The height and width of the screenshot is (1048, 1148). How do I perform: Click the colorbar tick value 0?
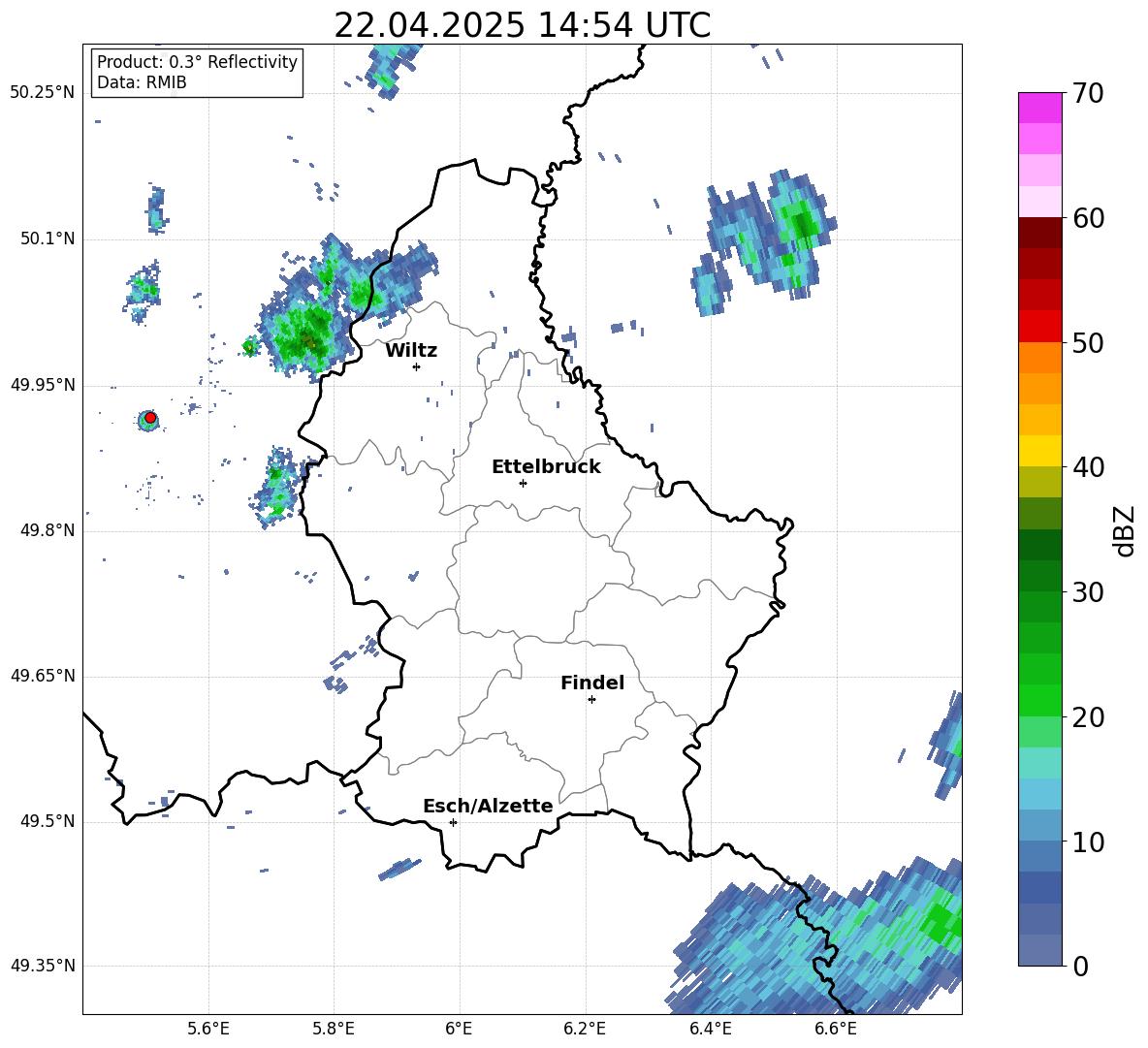tap(1080, 967)
